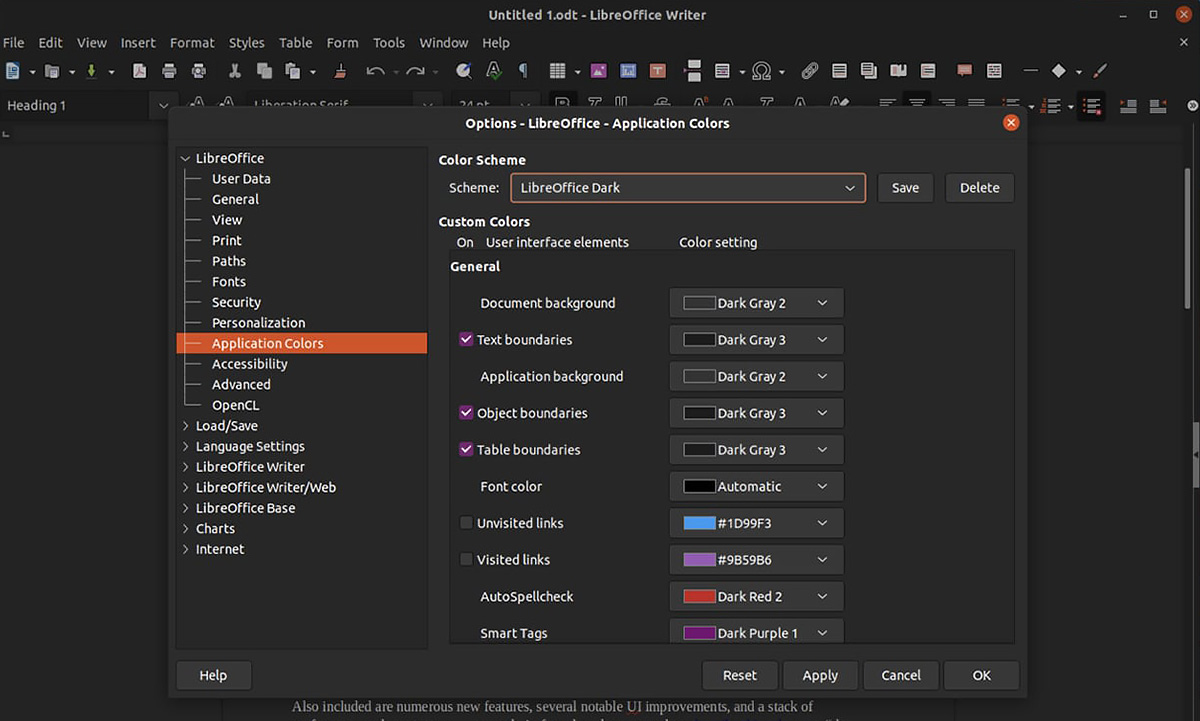Open the Font color Automatic dropdown
Screen dimensions: 1200x721
point(756,486)
